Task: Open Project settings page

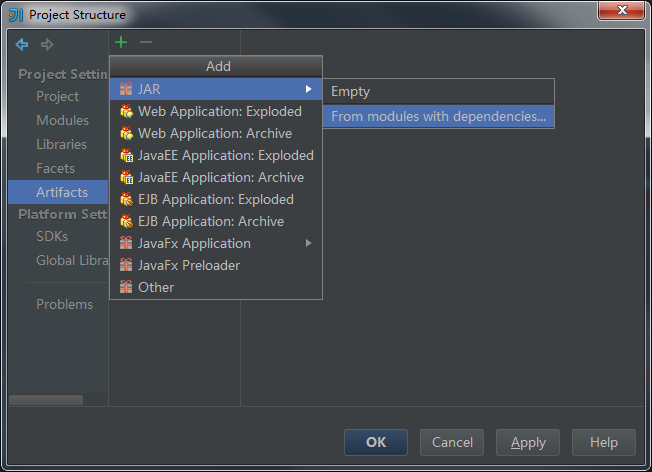Action: pos(57,96)
